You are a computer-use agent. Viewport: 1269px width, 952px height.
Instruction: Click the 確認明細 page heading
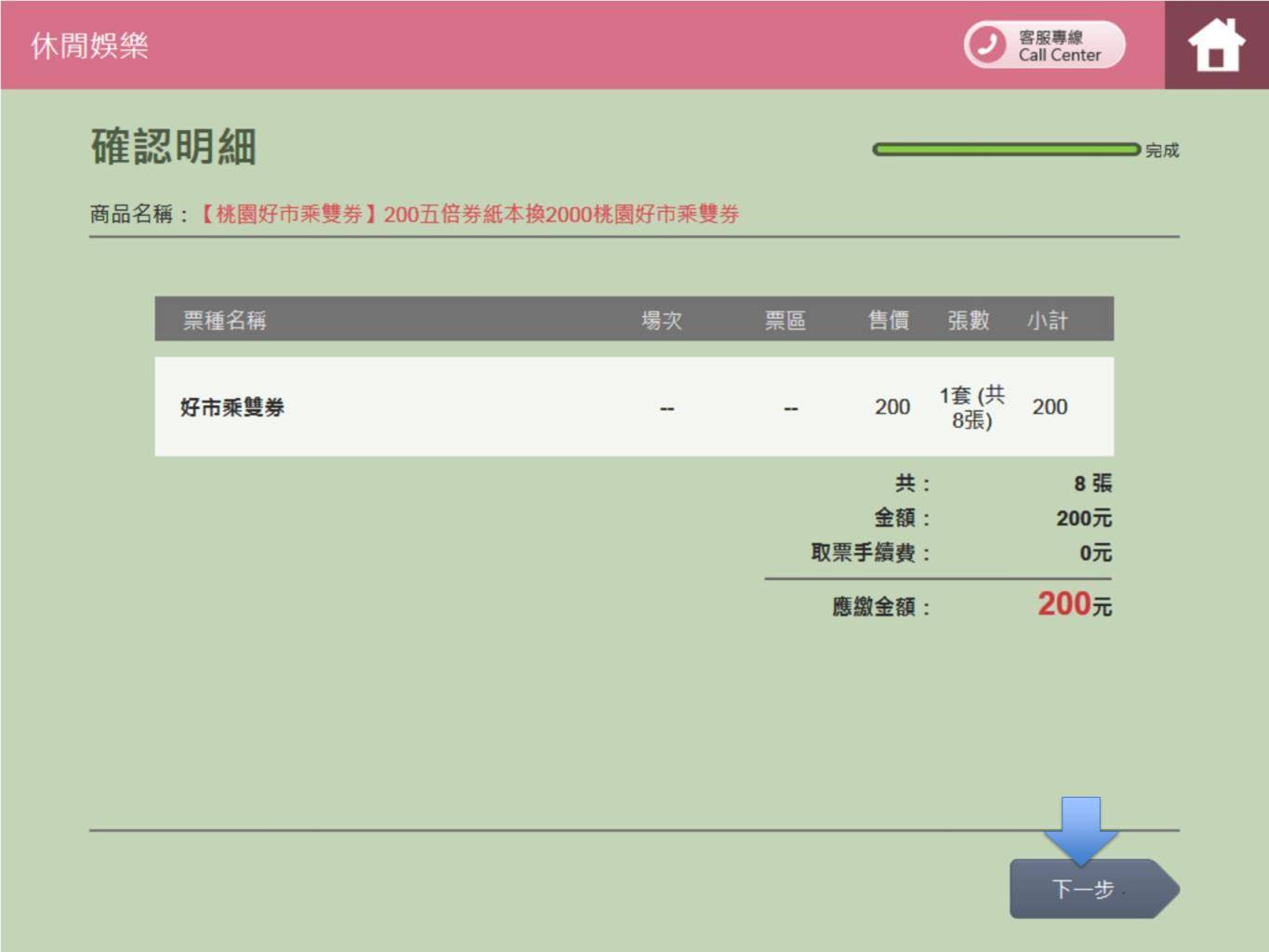174,147
